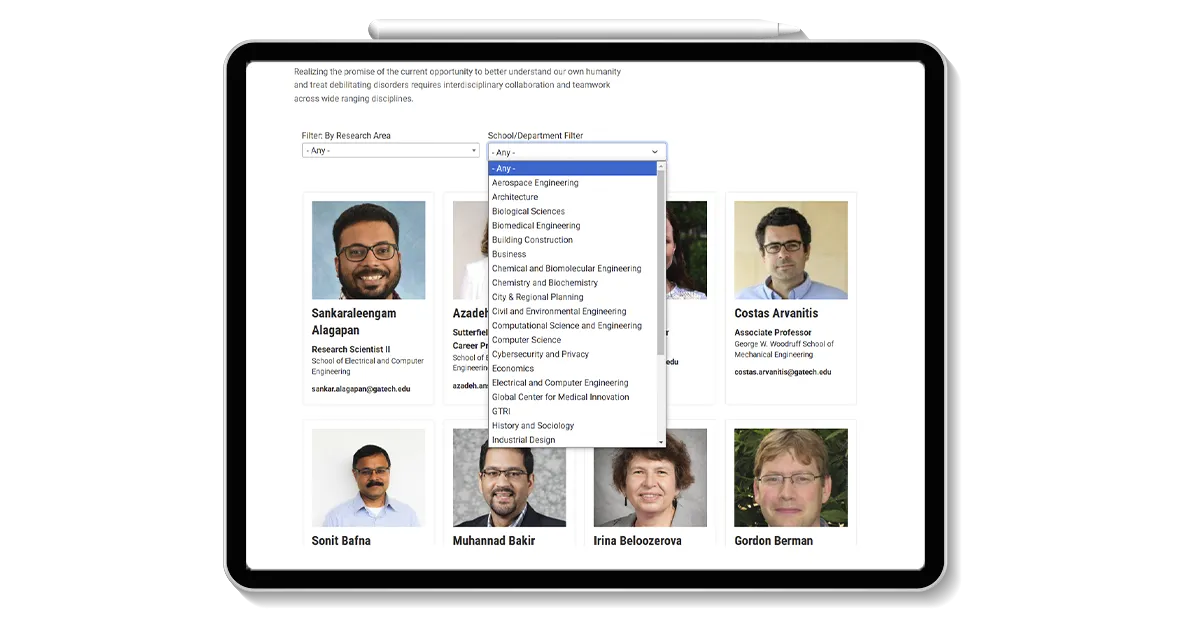The height and width of the screenshot is (627, 1185).
Task: Select "Aerospace Engineering" from the department dropdown
Action: pos(534,182)
